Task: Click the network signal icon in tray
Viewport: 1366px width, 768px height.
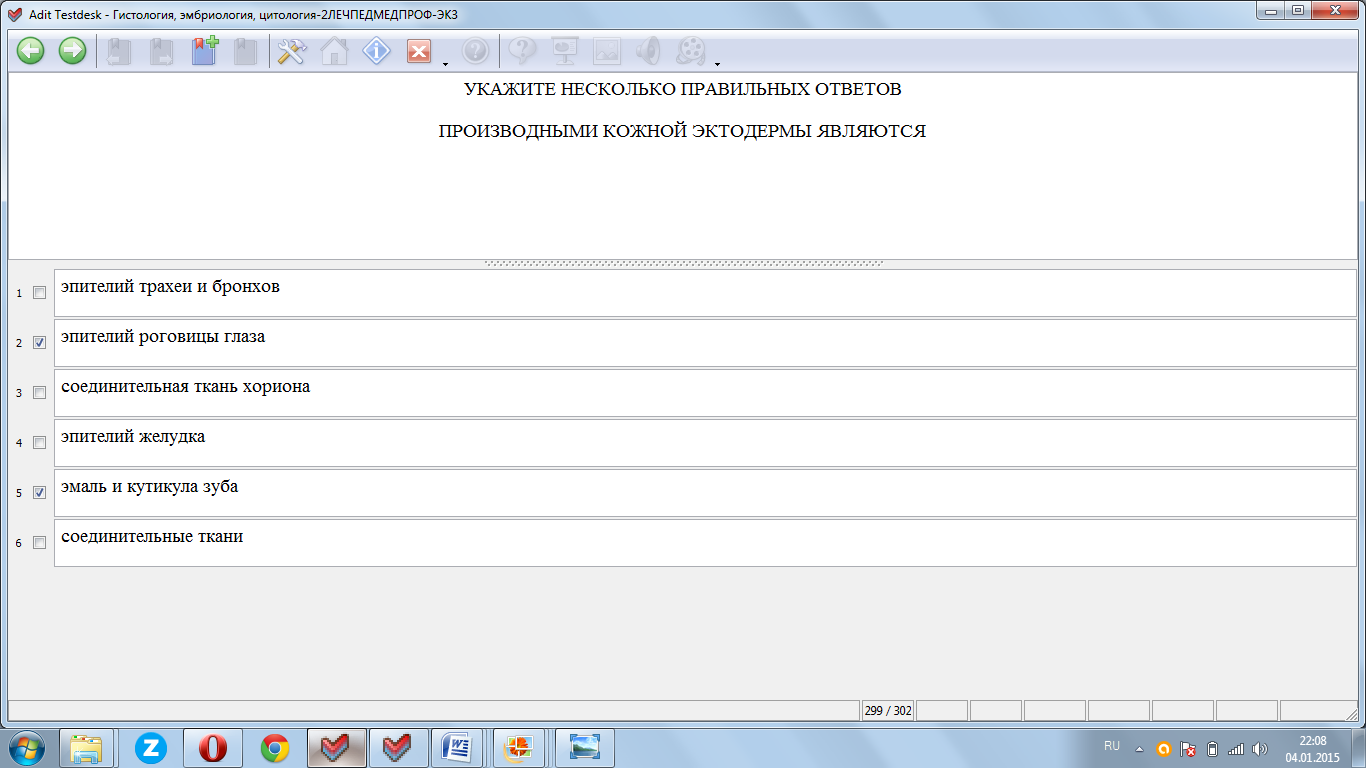Action: pos(1236,748)
